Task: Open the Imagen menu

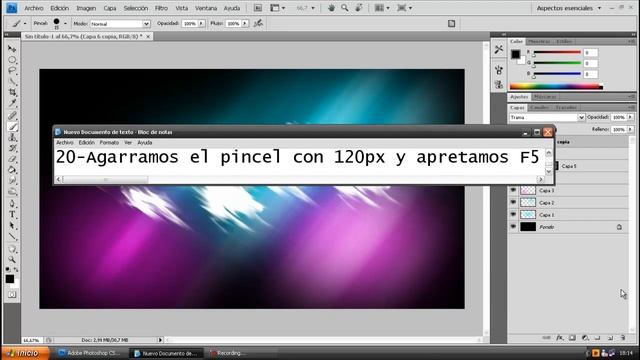Action: click(x=86, y=8)
